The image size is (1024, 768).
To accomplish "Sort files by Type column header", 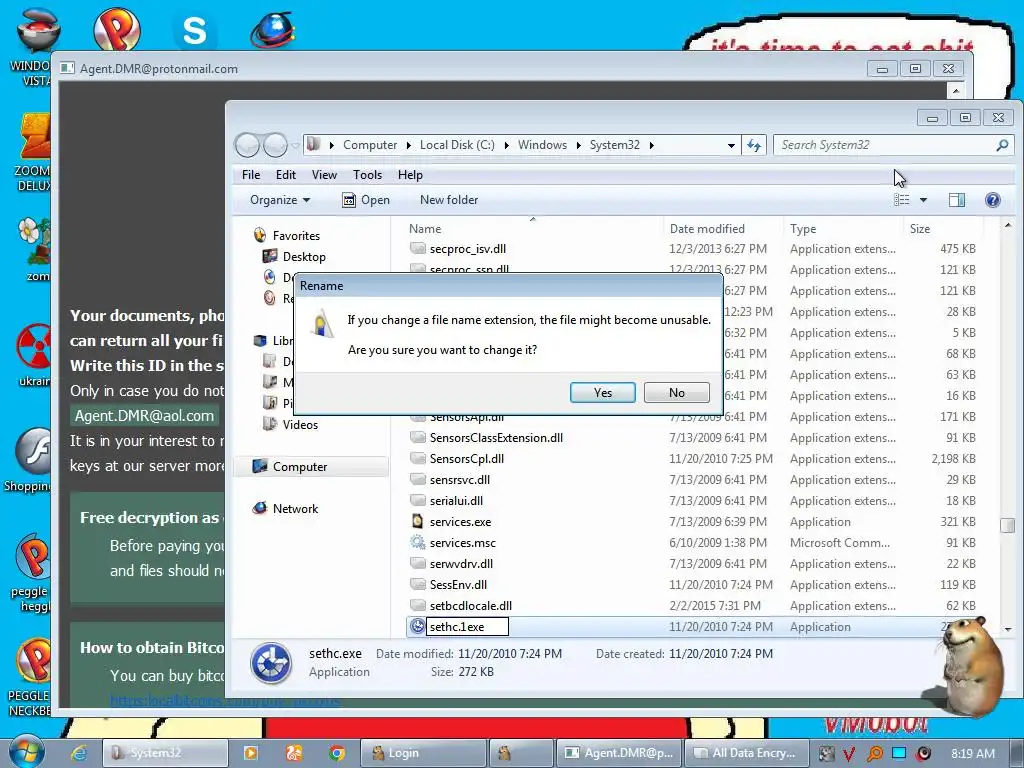I will (x=803, y=229).
